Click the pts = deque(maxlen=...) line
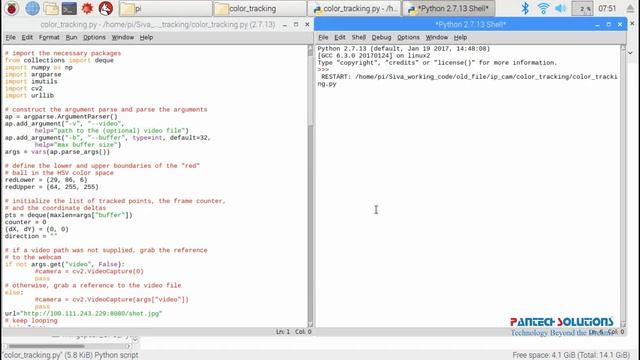This screenshot has height=360, width=640. [x=69, y=215]
